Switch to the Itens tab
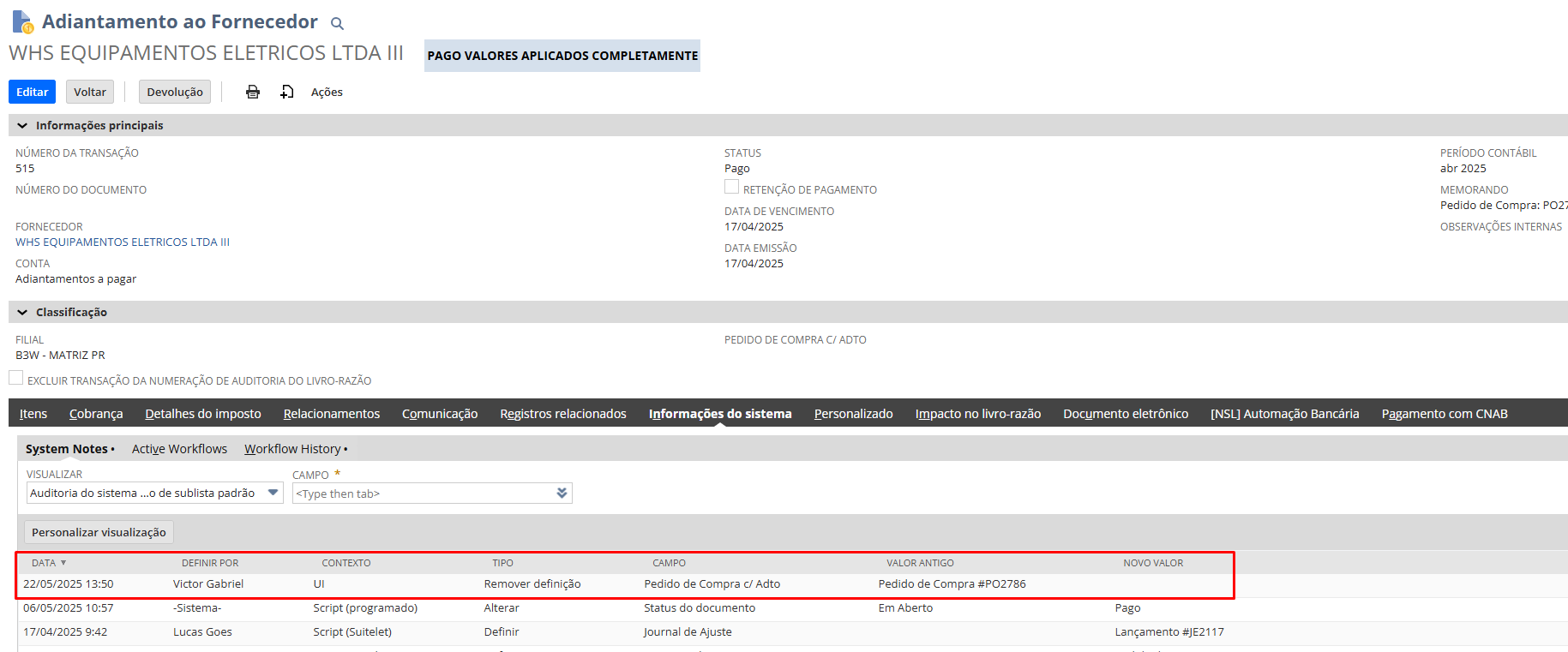1568x652 pixels. (33, 414)
